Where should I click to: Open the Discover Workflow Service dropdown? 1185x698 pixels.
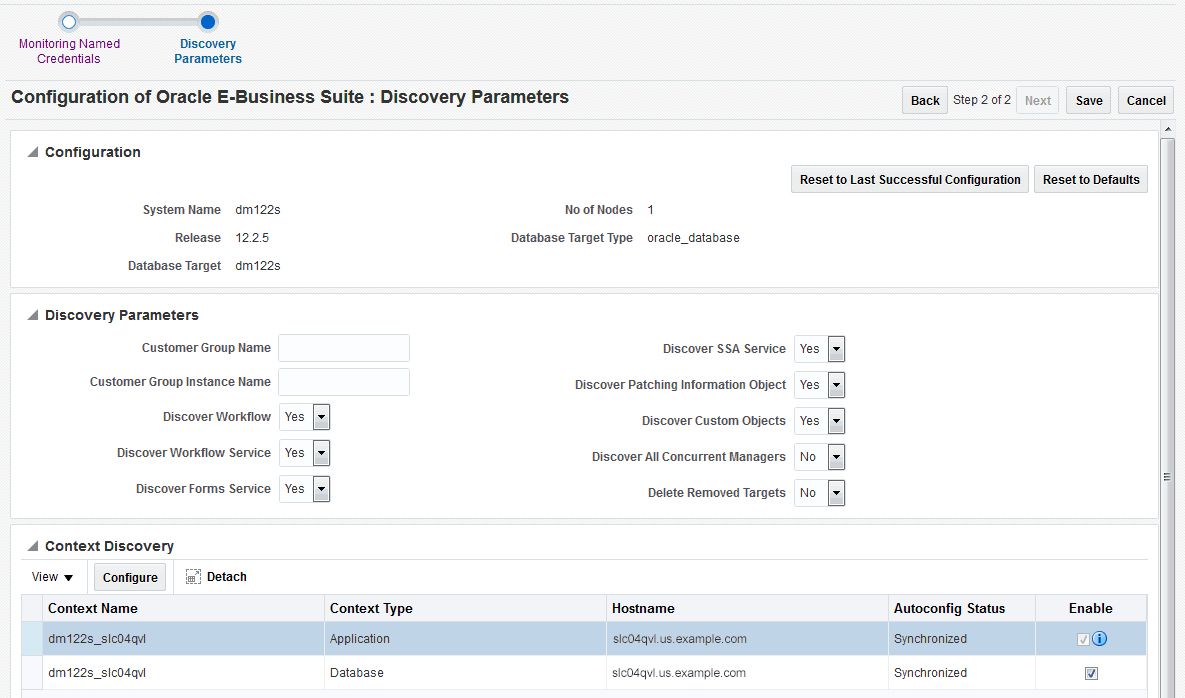coord(321,453)
